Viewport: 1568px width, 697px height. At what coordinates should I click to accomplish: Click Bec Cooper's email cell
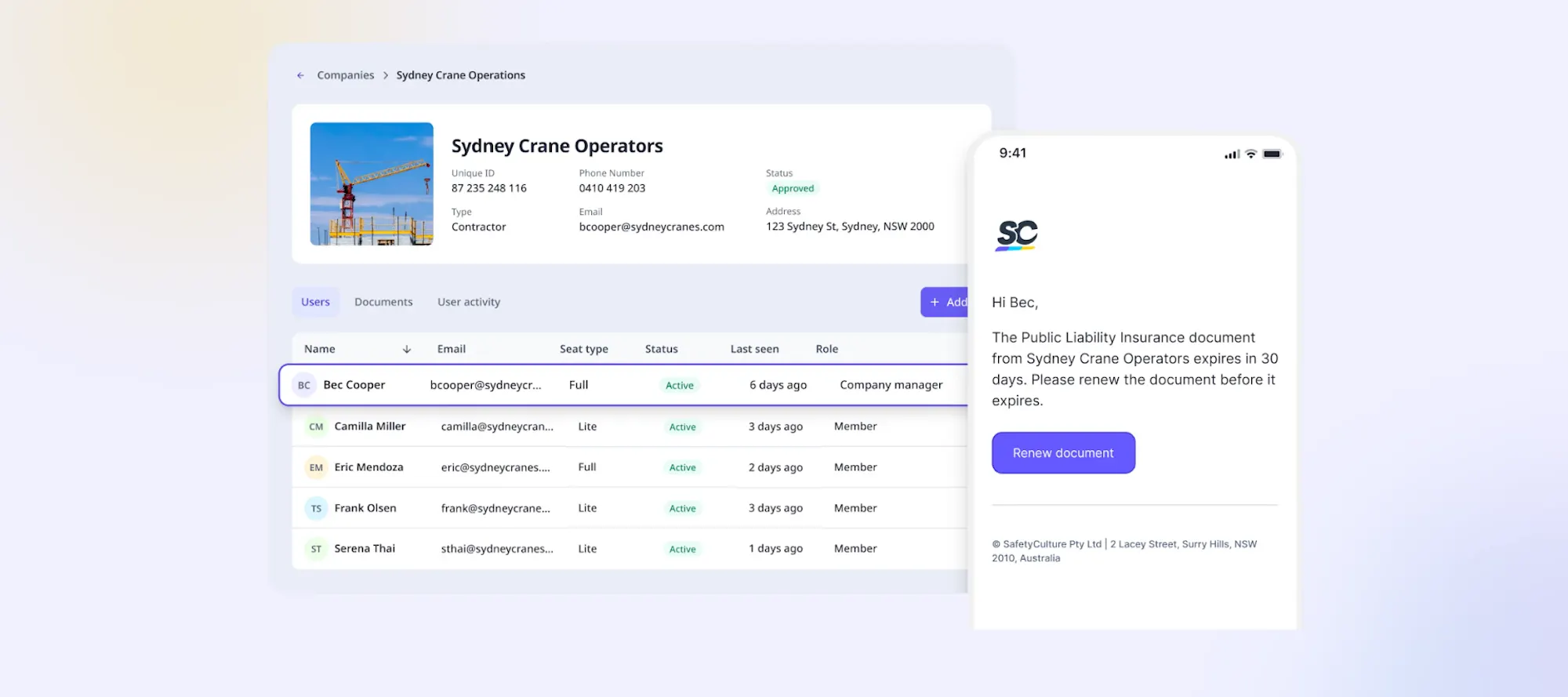coord(486,385)
